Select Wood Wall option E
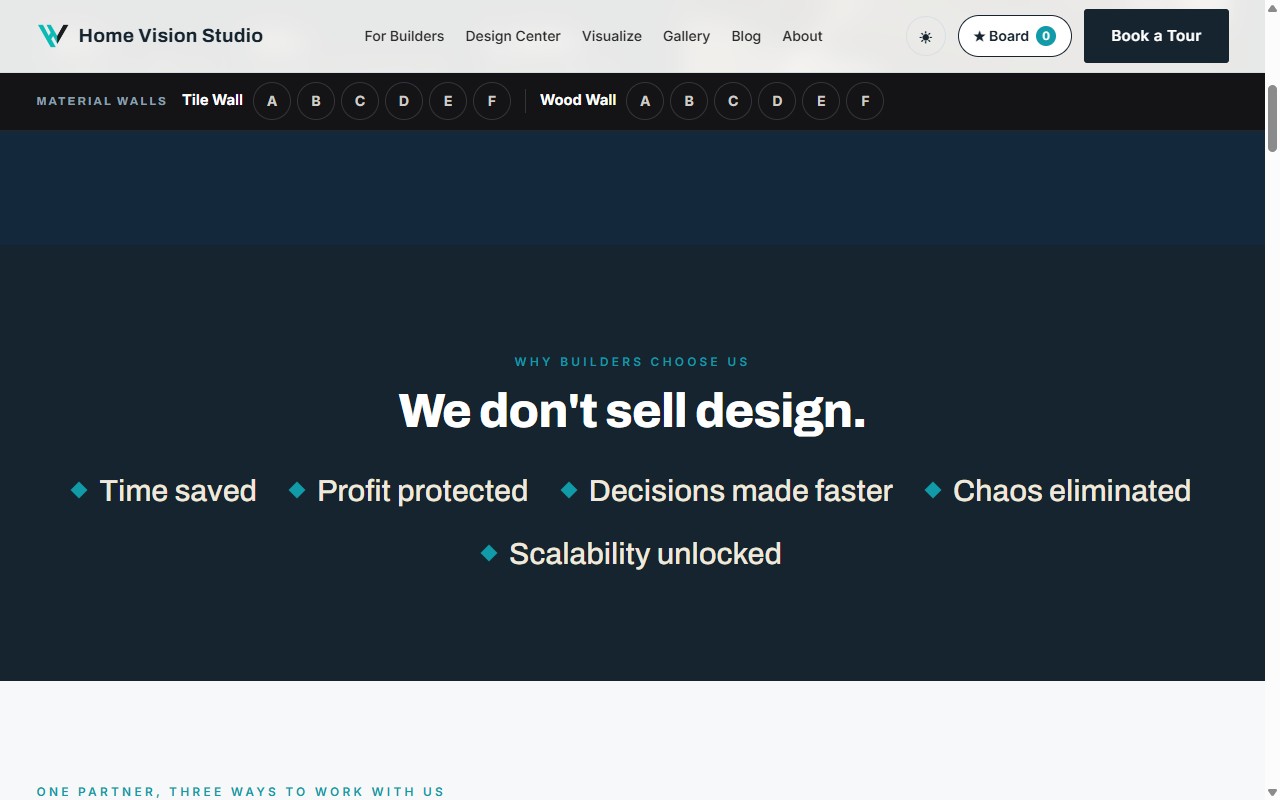The height and width of the screenshot is (800, 1280). tap(821, 101)
